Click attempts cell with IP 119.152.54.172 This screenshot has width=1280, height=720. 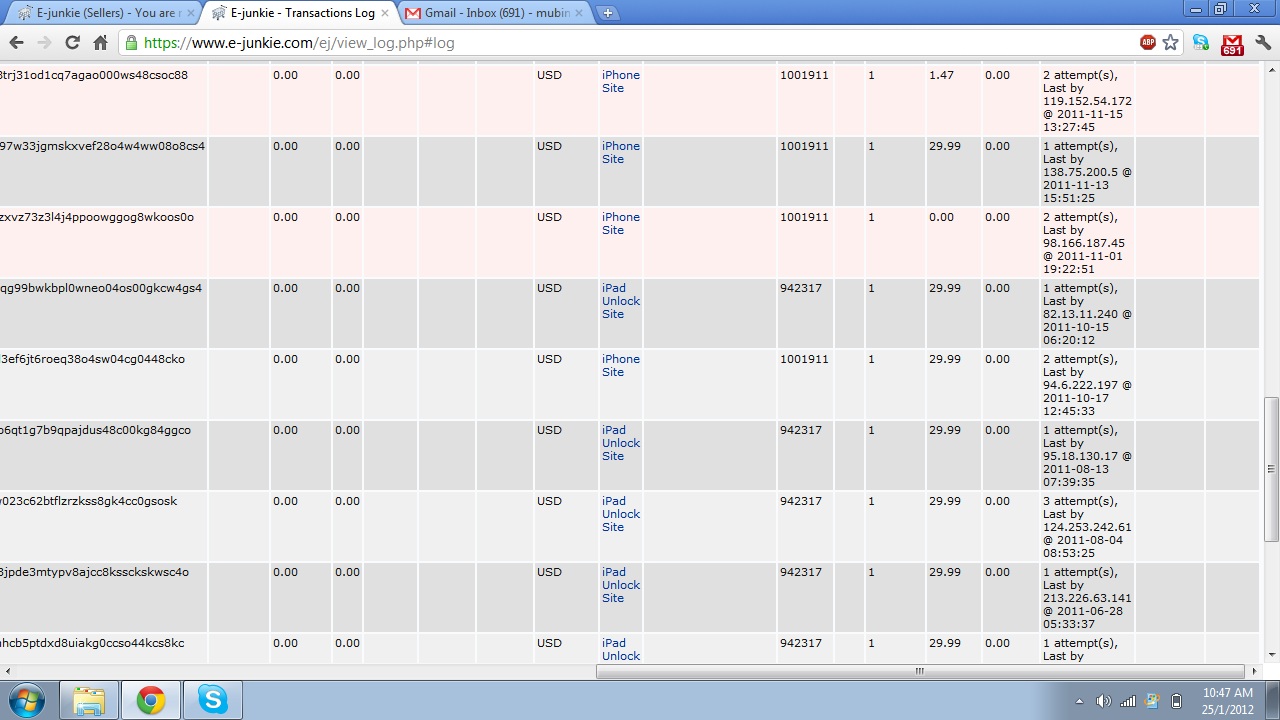[1087, 101]
